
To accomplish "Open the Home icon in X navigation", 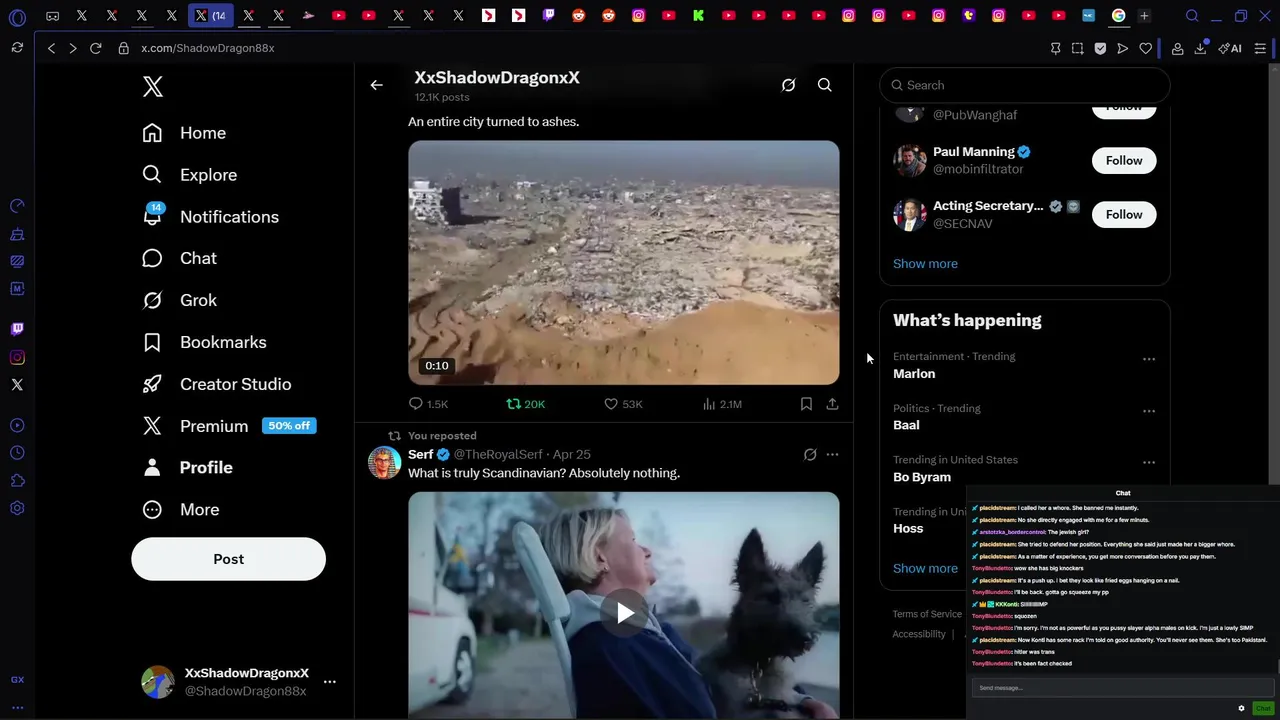I will click(152, 133).
